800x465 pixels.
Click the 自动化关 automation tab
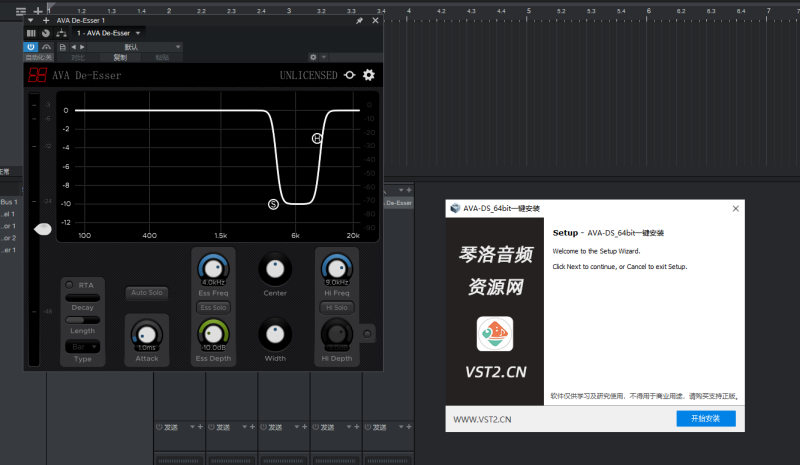[38, 57]
